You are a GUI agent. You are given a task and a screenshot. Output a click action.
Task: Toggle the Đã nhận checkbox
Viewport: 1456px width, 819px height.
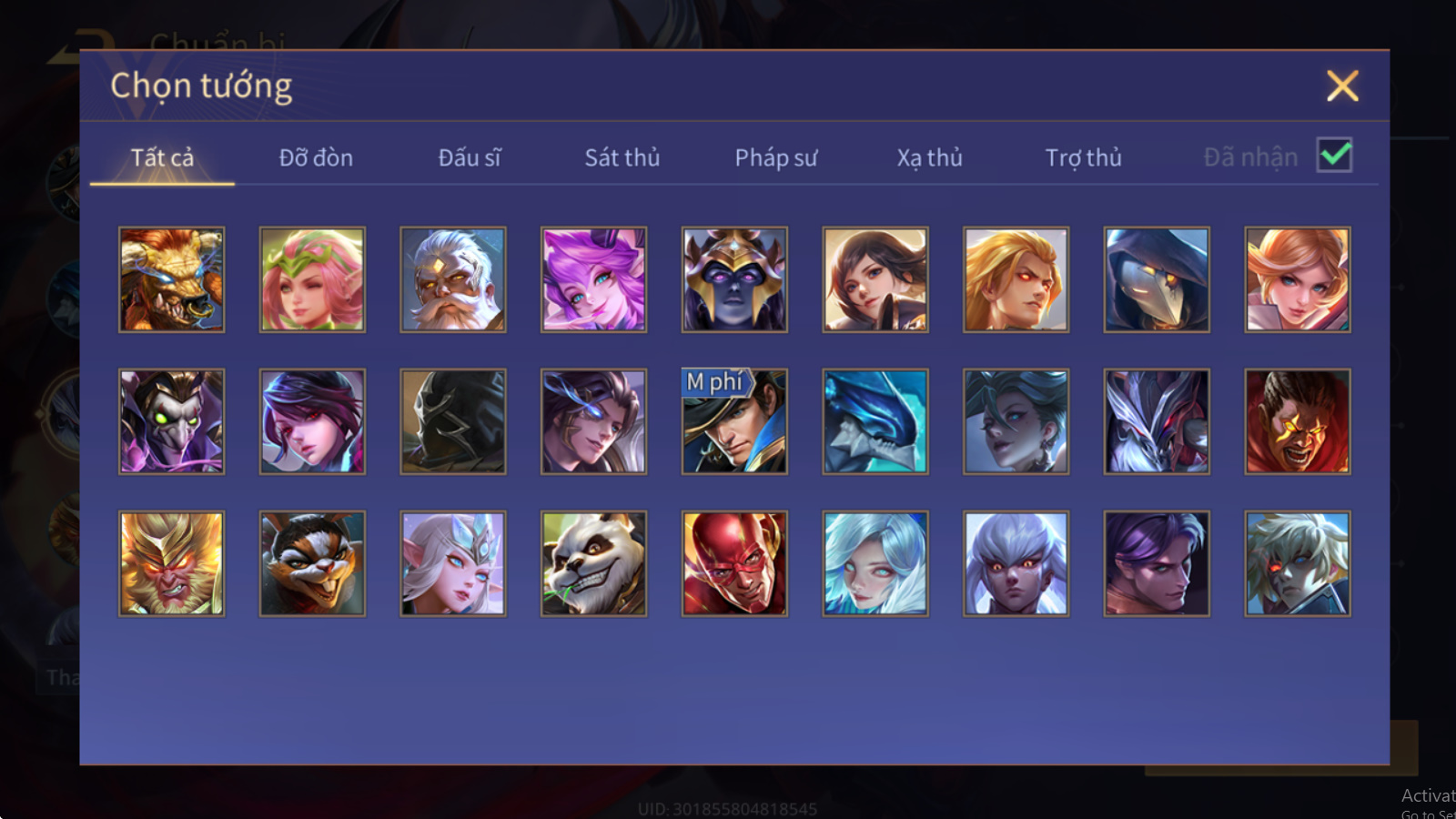tap(1334, 156)
